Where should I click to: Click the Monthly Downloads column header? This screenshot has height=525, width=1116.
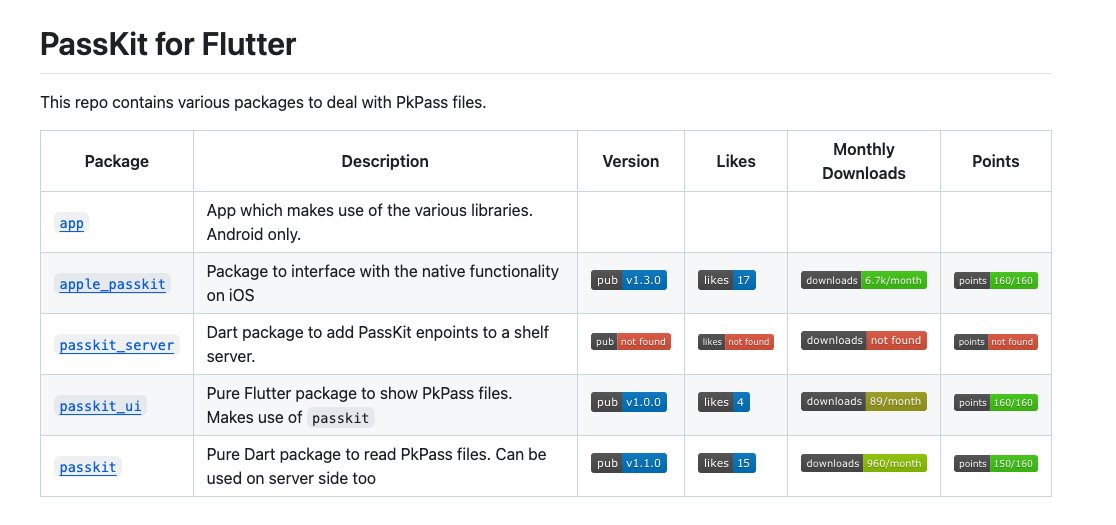[864, 161]
